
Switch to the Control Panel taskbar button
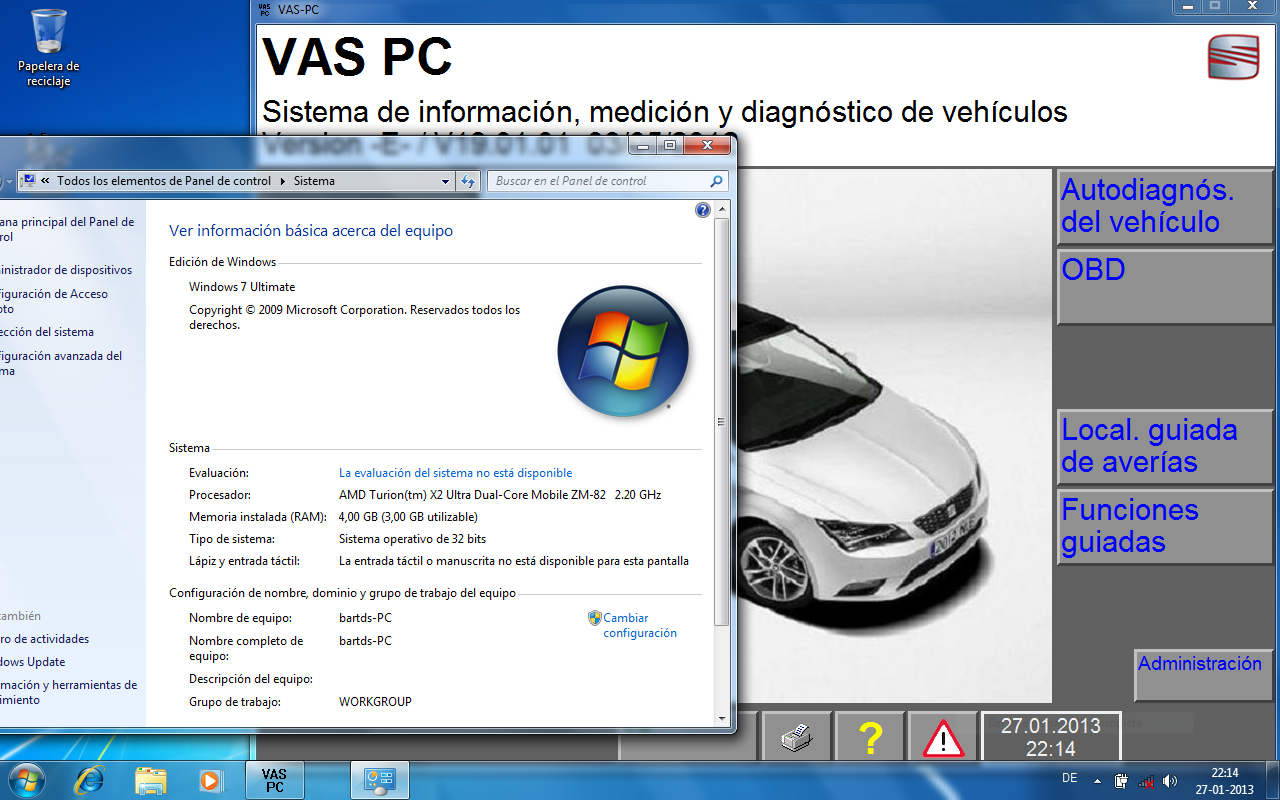pyautogui.click(x=380, y=780)
